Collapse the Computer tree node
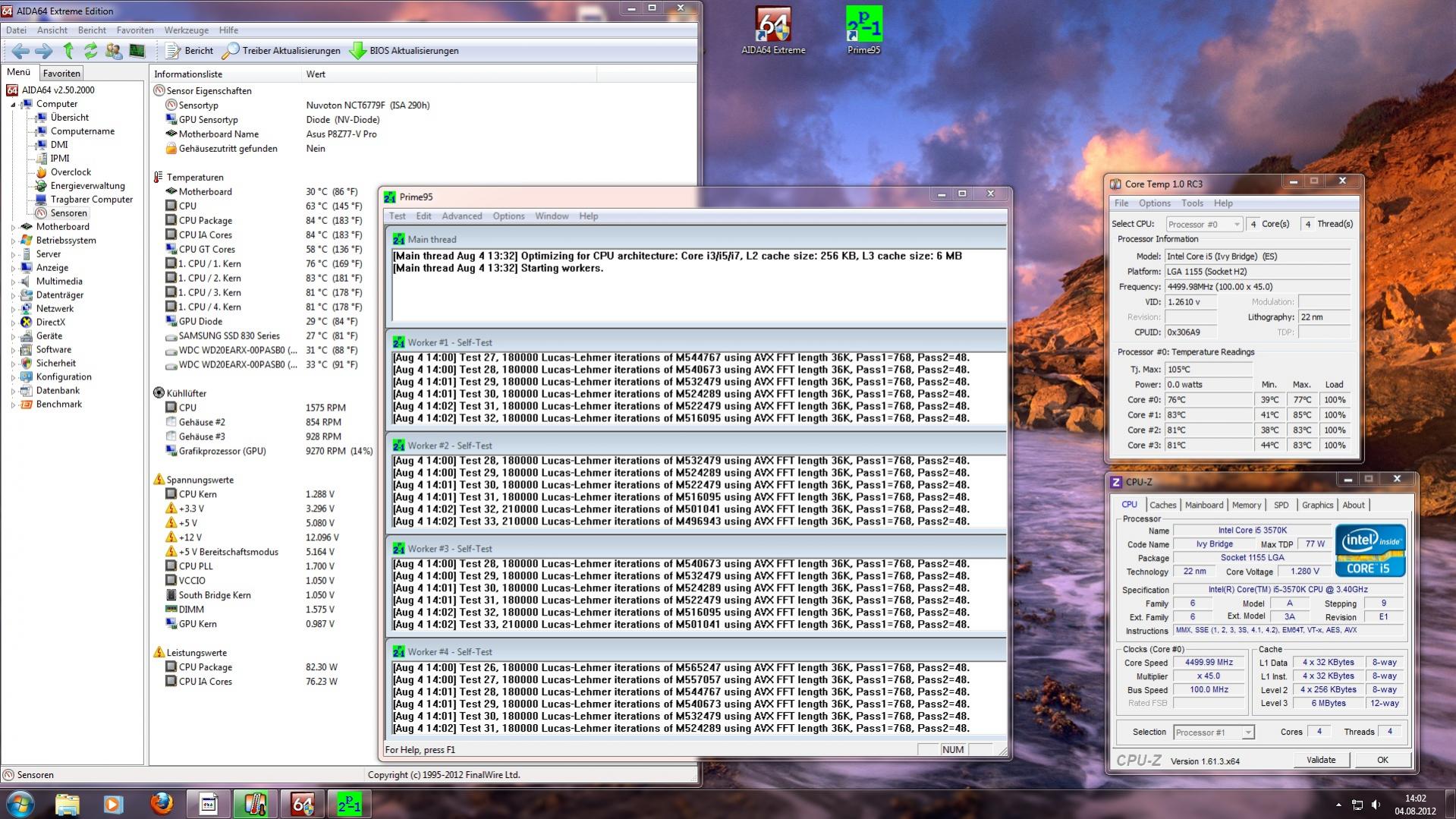The width and height of the screenshot is (1456, 819). click(13, 105)
